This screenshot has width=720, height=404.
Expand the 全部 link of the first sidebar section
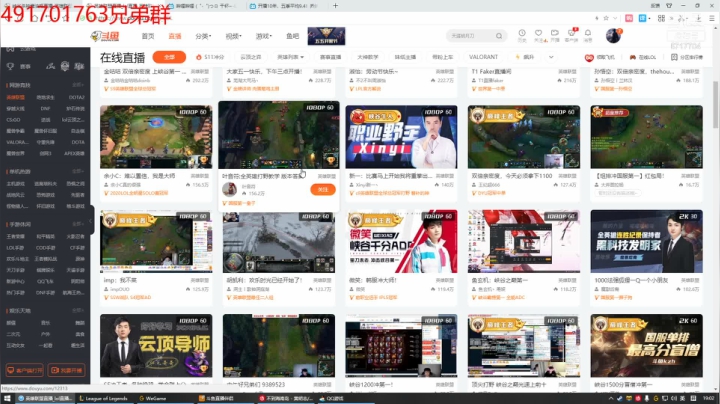click(78, 85)
